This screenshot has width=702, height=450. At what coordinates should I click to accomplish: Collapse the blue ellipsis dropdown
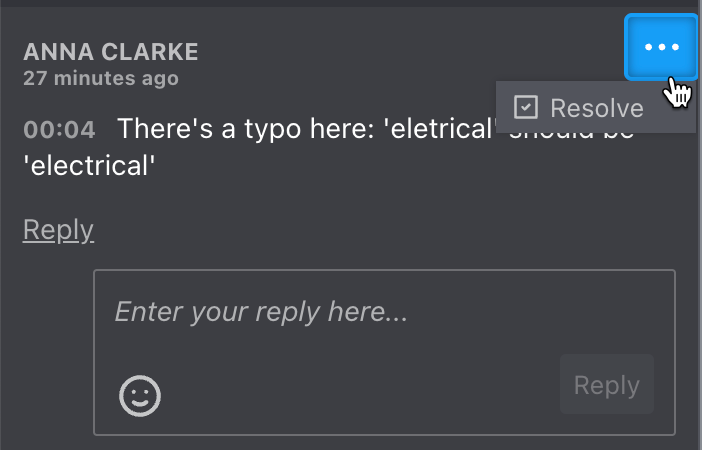coord(661,47)
